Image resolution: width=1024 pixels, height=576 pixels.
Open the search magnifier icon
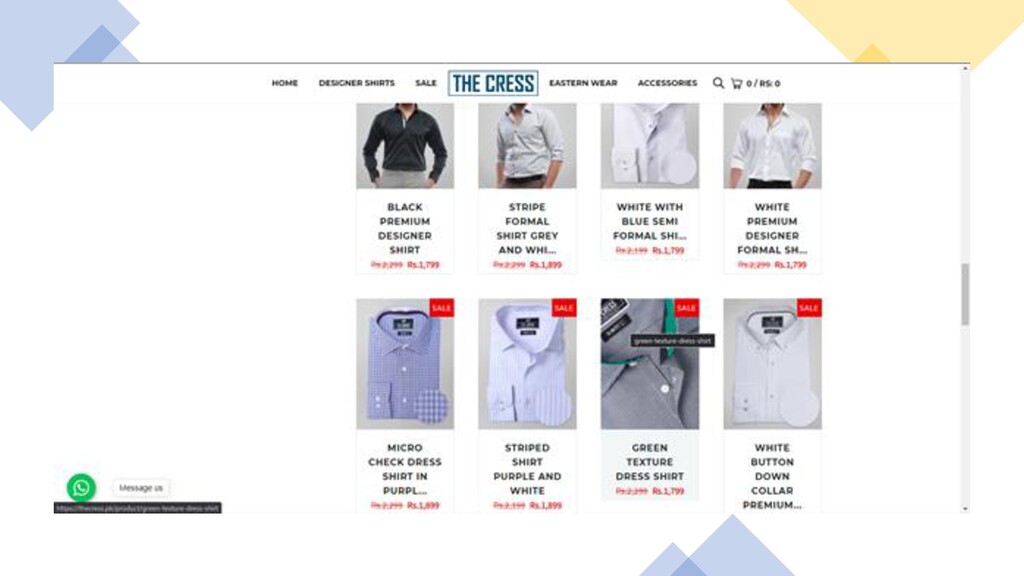(718, 83)
